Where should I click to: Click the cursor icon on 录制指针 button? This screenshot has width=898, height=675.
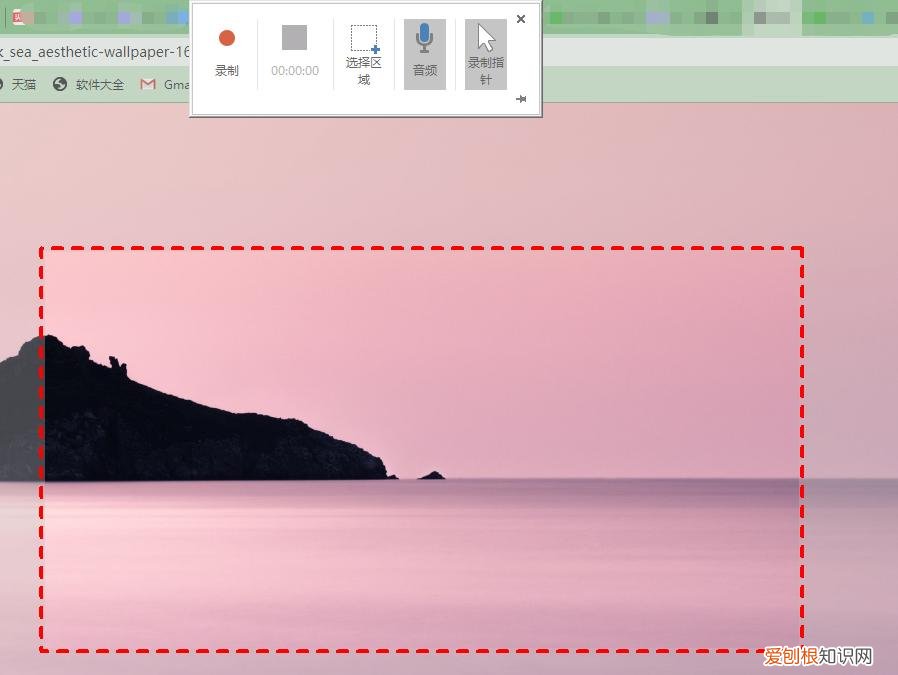pos(484,38)
